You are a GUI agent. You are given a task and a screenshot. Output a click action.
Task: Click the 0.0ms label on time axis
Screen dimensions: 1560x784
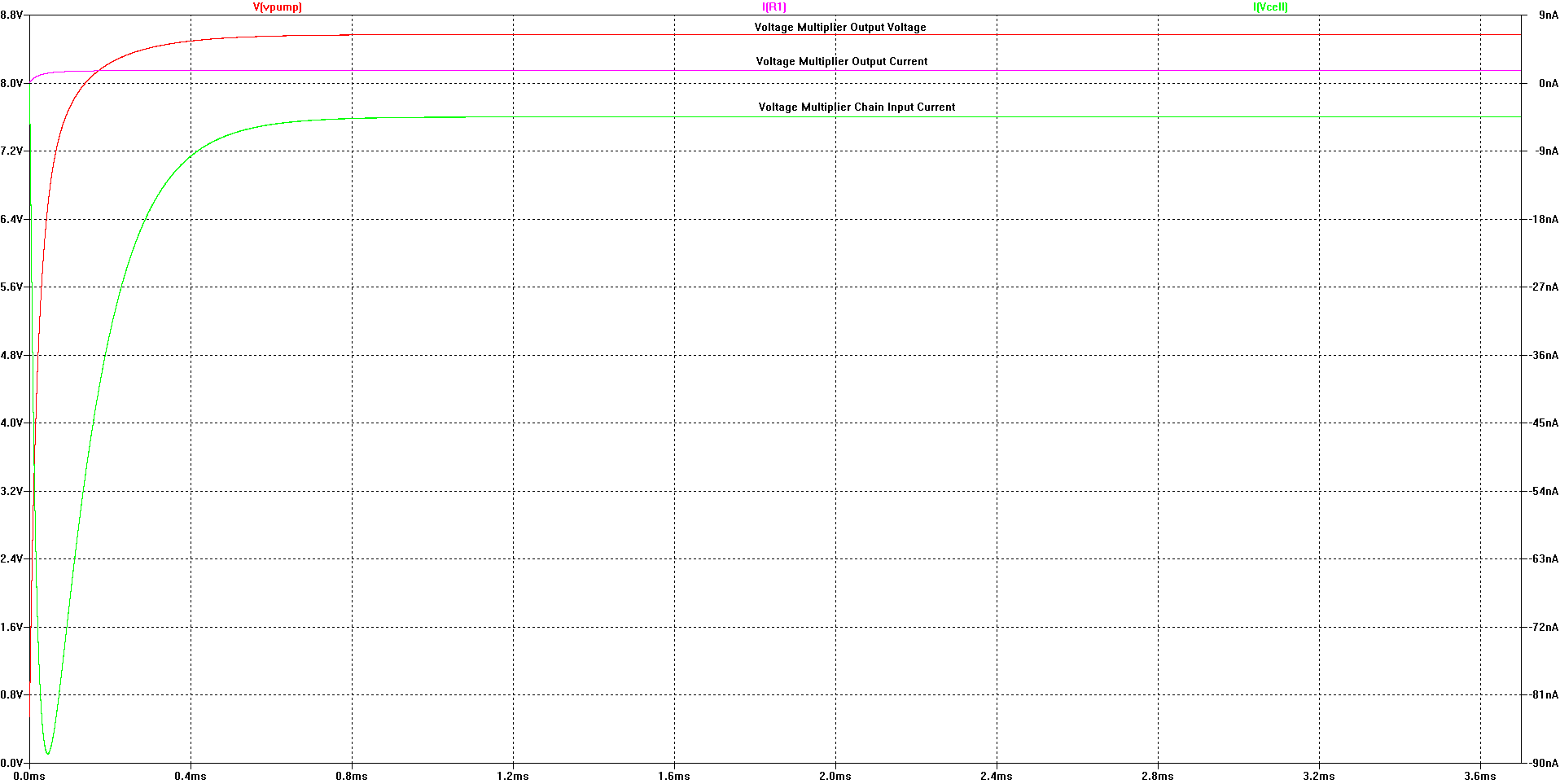pos(29,777)
